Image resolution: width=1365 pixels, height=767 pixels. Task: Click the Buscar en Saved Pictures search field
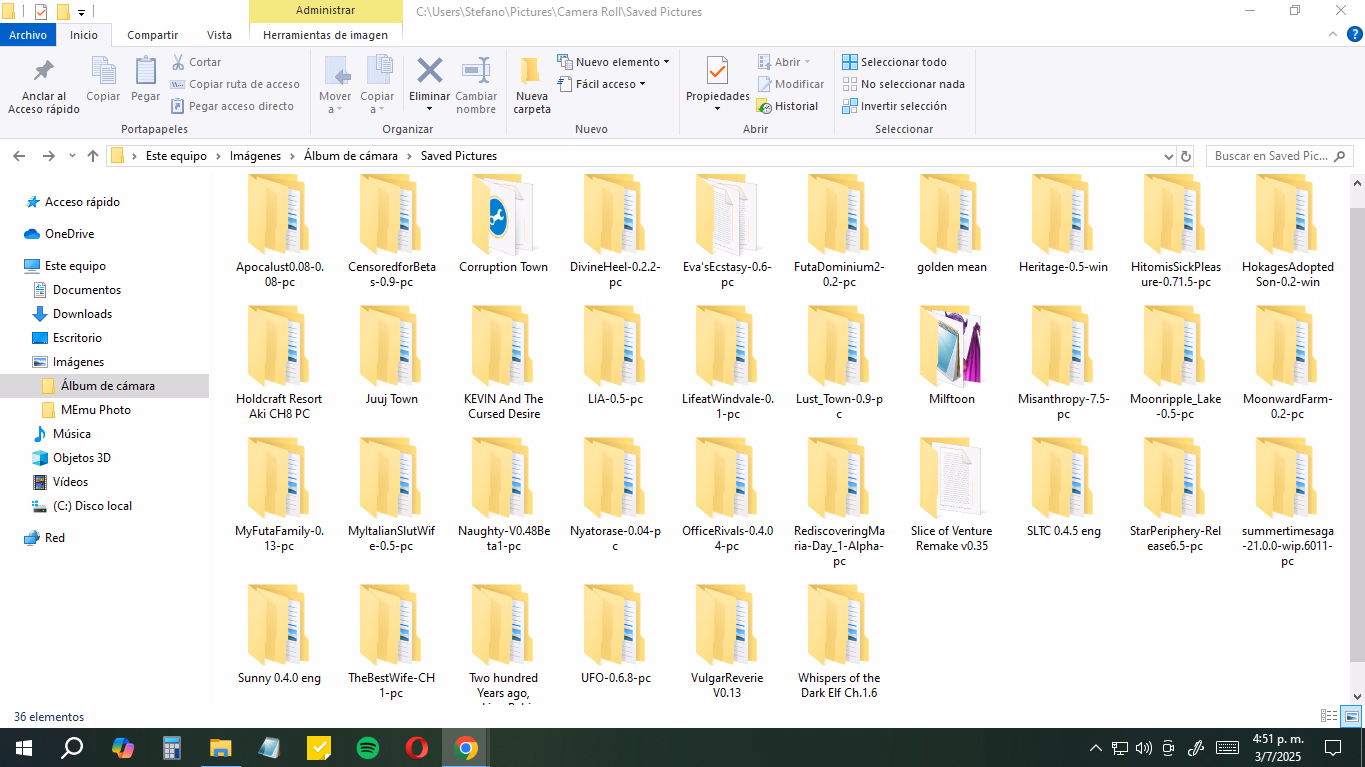point(1270,156)
